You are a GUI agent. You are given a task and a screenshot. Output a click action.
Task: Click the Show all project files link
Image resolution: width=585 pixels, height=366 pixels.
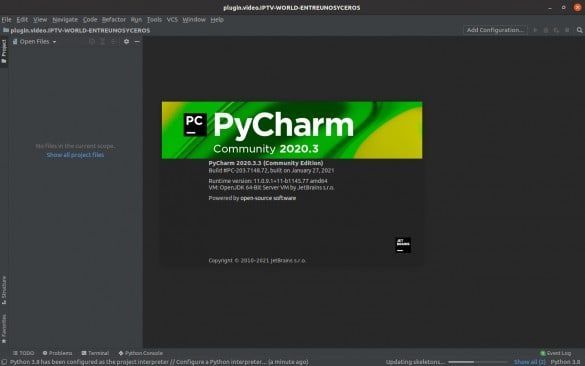click(75, 155)
